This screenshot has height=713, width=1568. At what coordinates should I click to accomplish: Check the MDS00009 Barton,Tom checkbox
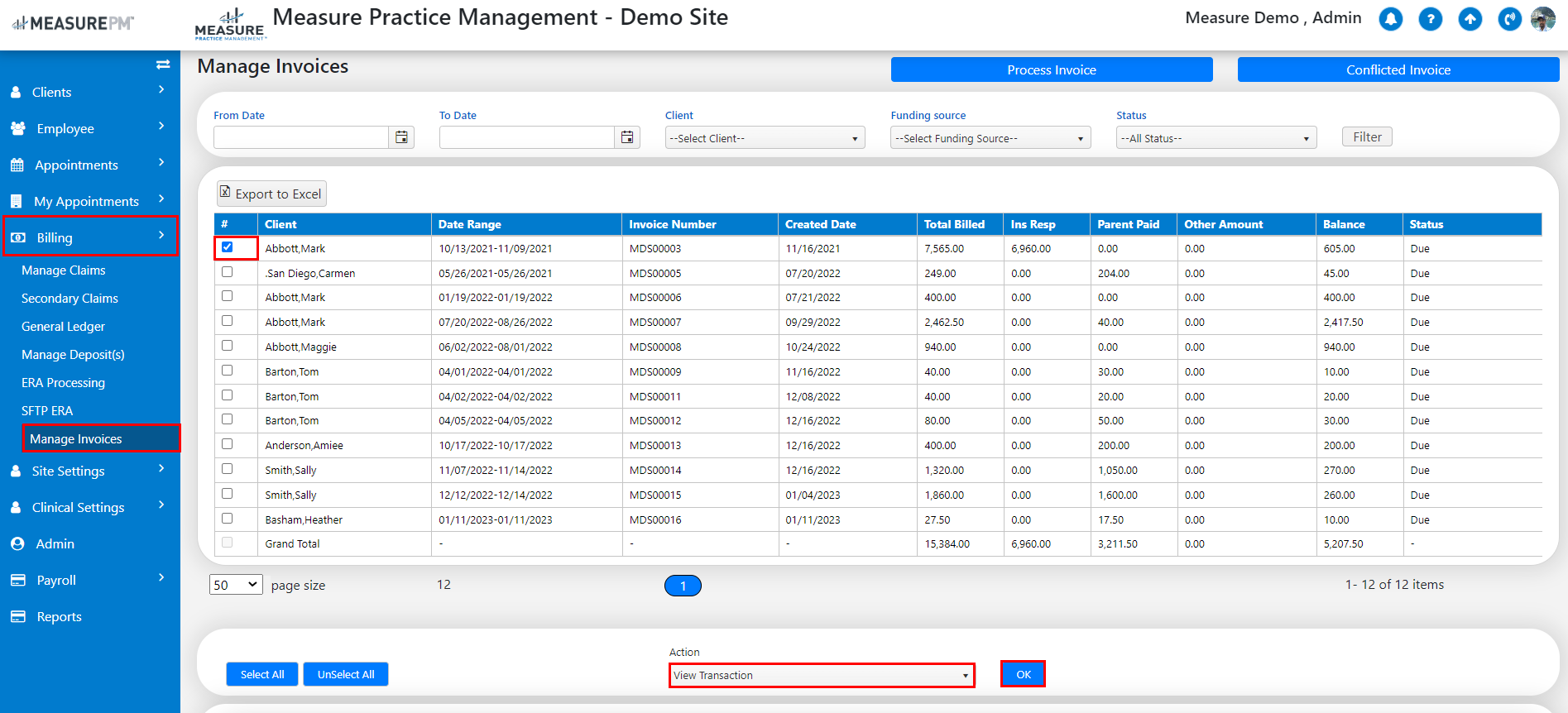(228, 370)
